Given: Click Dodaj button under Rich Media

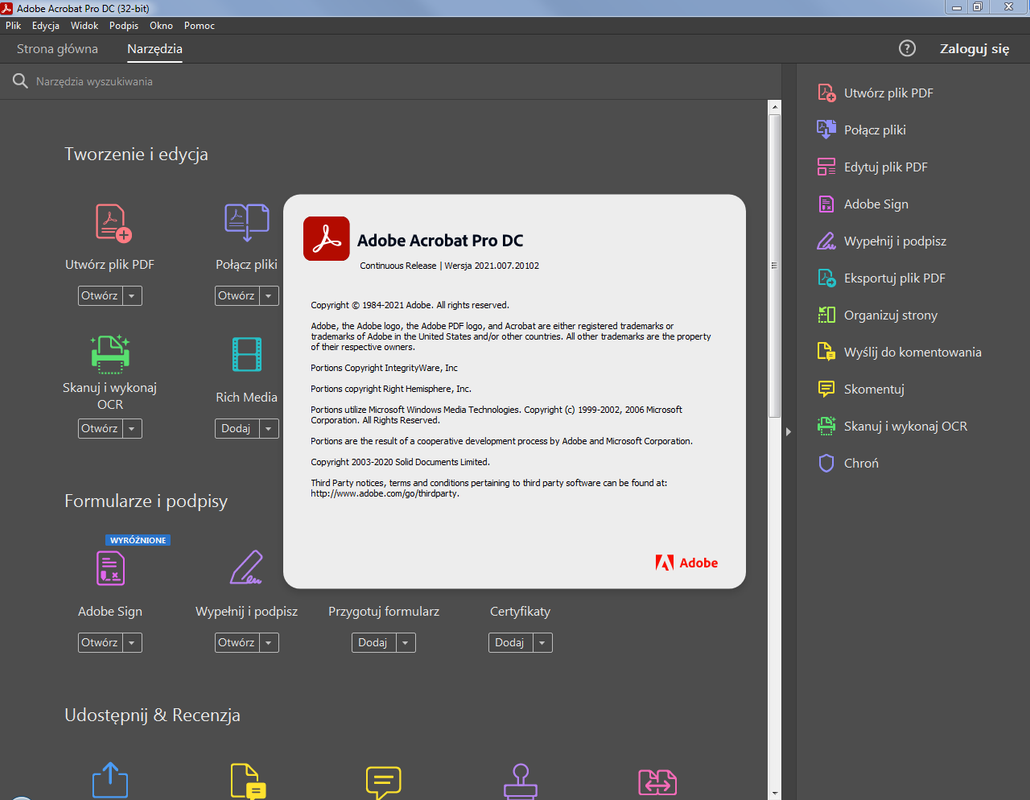Looking at the screenshot, I should [236, 428].
